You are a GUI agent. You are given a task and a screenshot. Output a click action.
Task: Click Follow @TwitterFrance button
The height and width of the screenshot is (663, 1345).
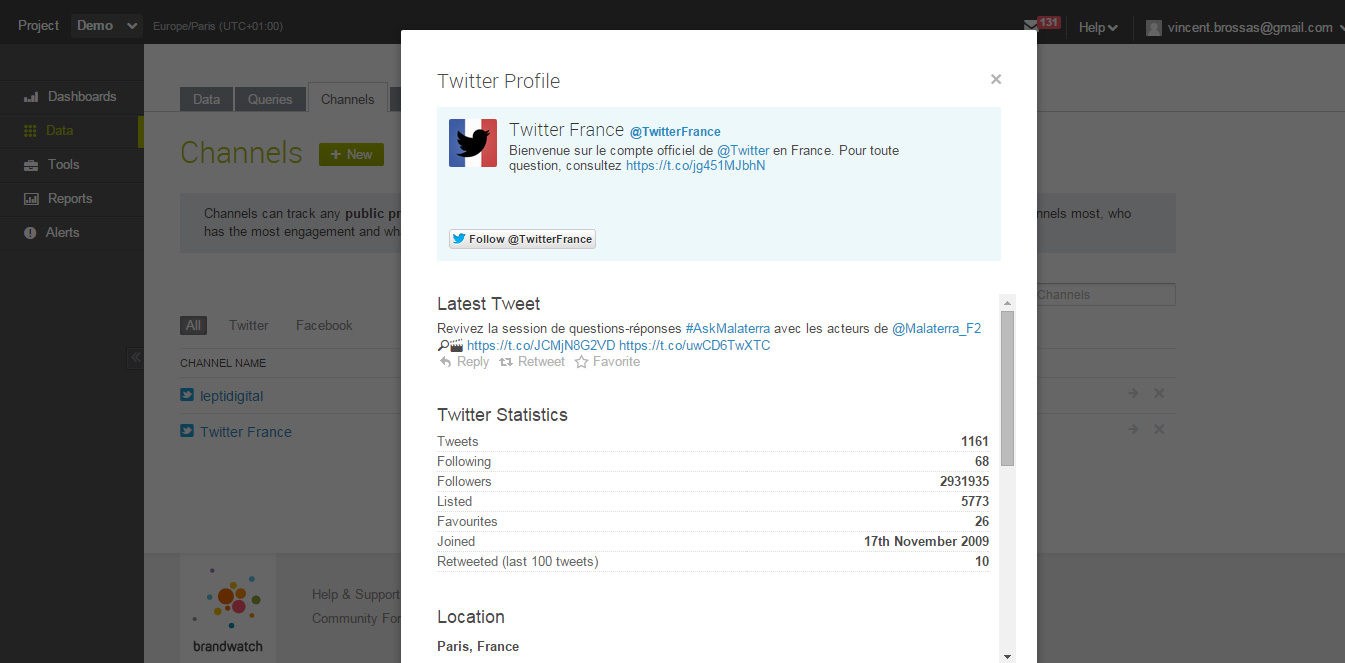522,239
